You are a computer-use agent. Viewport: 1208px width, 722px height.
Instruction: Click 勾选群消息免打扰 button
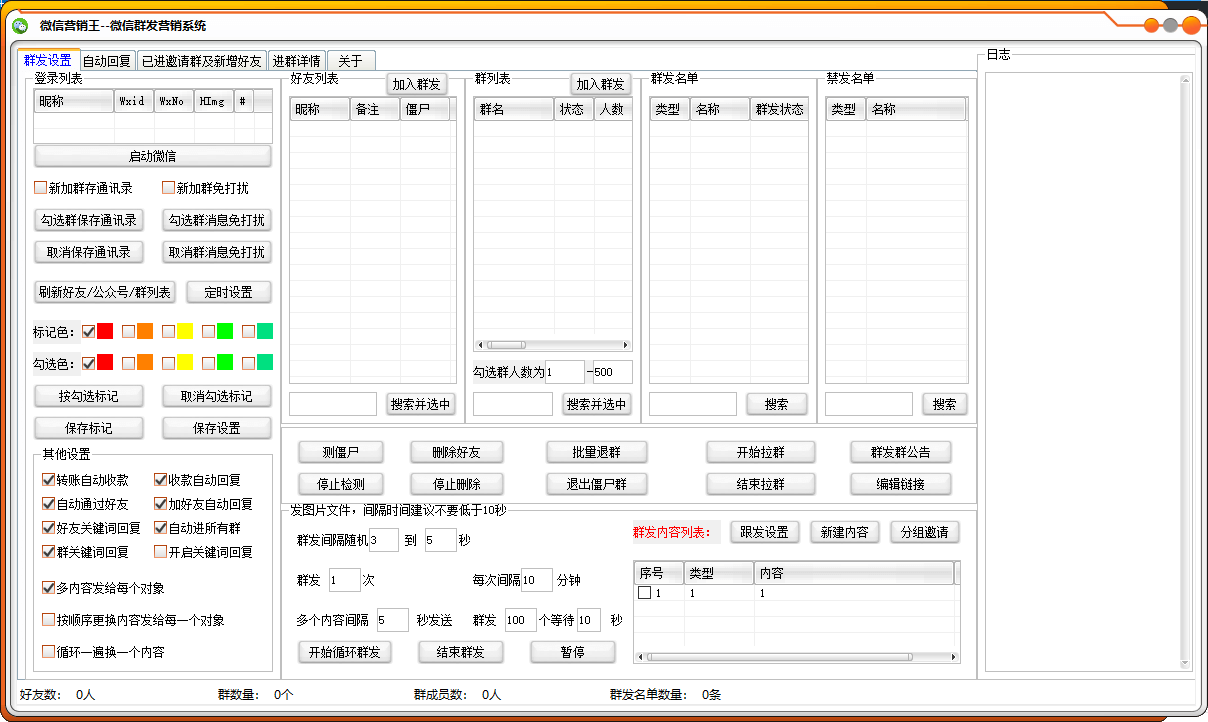point(217,220)
